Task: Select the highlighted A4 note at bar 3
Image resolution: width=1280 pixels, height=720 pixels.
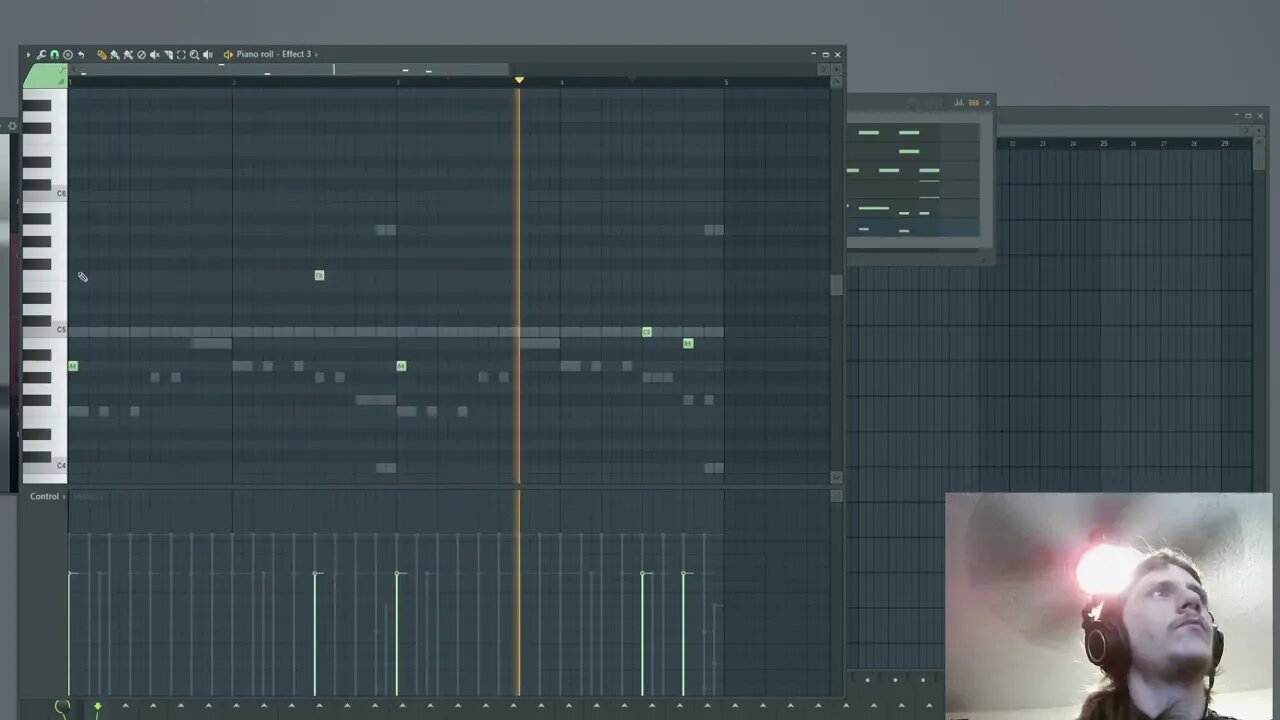Action: point(401,366)
